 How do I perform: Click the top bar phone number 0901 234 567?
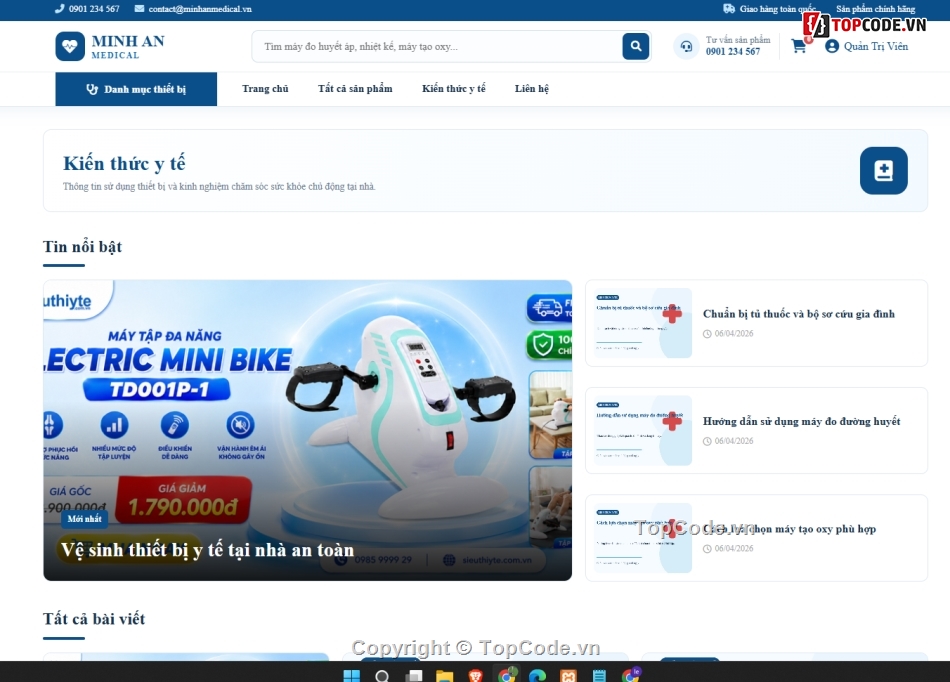point(94,8)
